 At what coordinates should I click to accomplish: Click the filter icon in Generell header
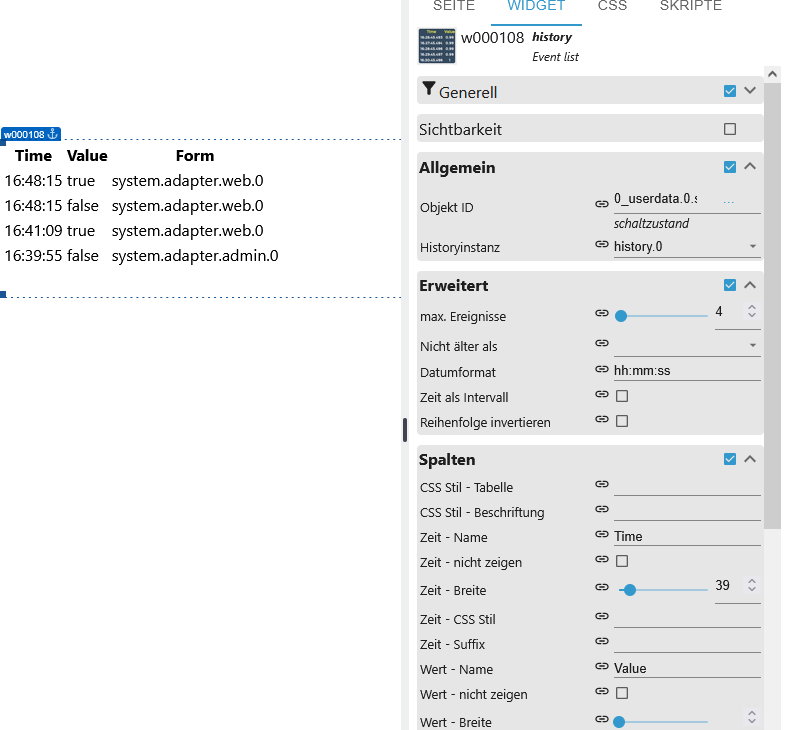pos(429,90)
